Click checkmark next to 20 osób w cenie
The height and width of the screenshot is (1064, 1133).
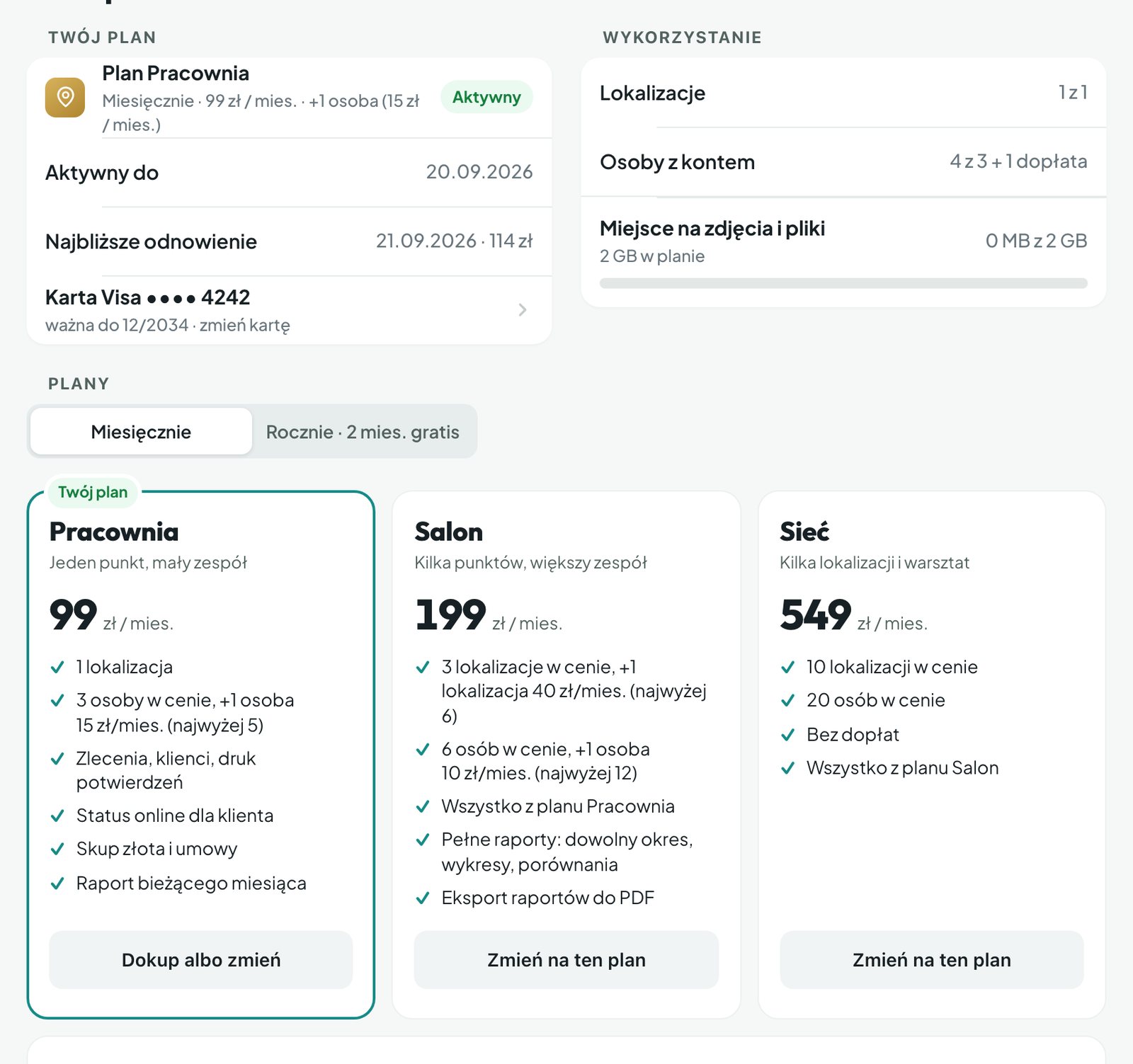787,701
